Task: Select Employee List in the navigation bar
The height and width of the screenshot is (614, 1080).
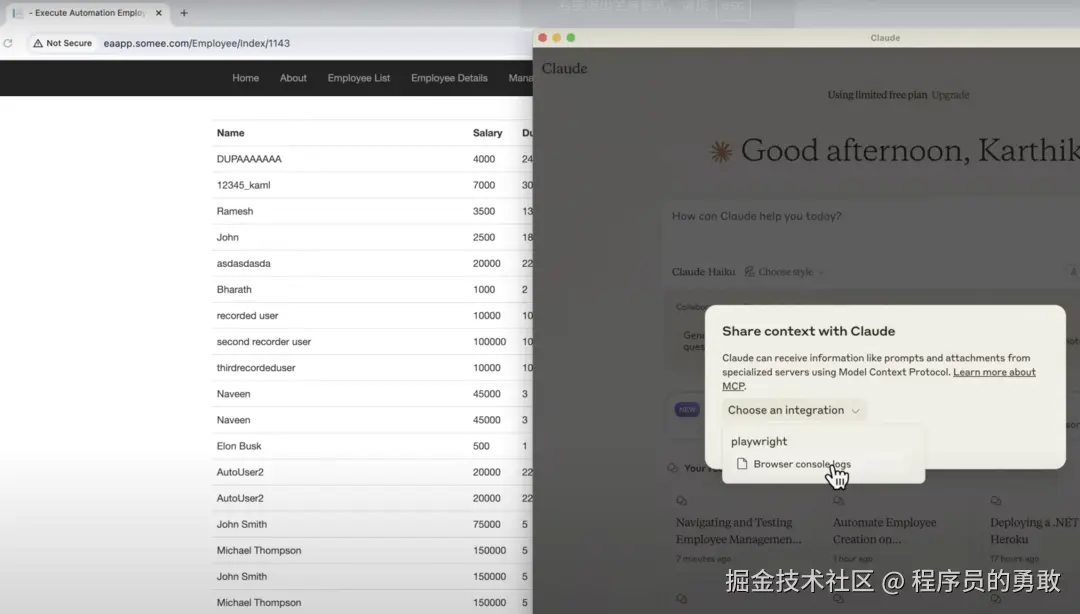Action: (358, 77)
